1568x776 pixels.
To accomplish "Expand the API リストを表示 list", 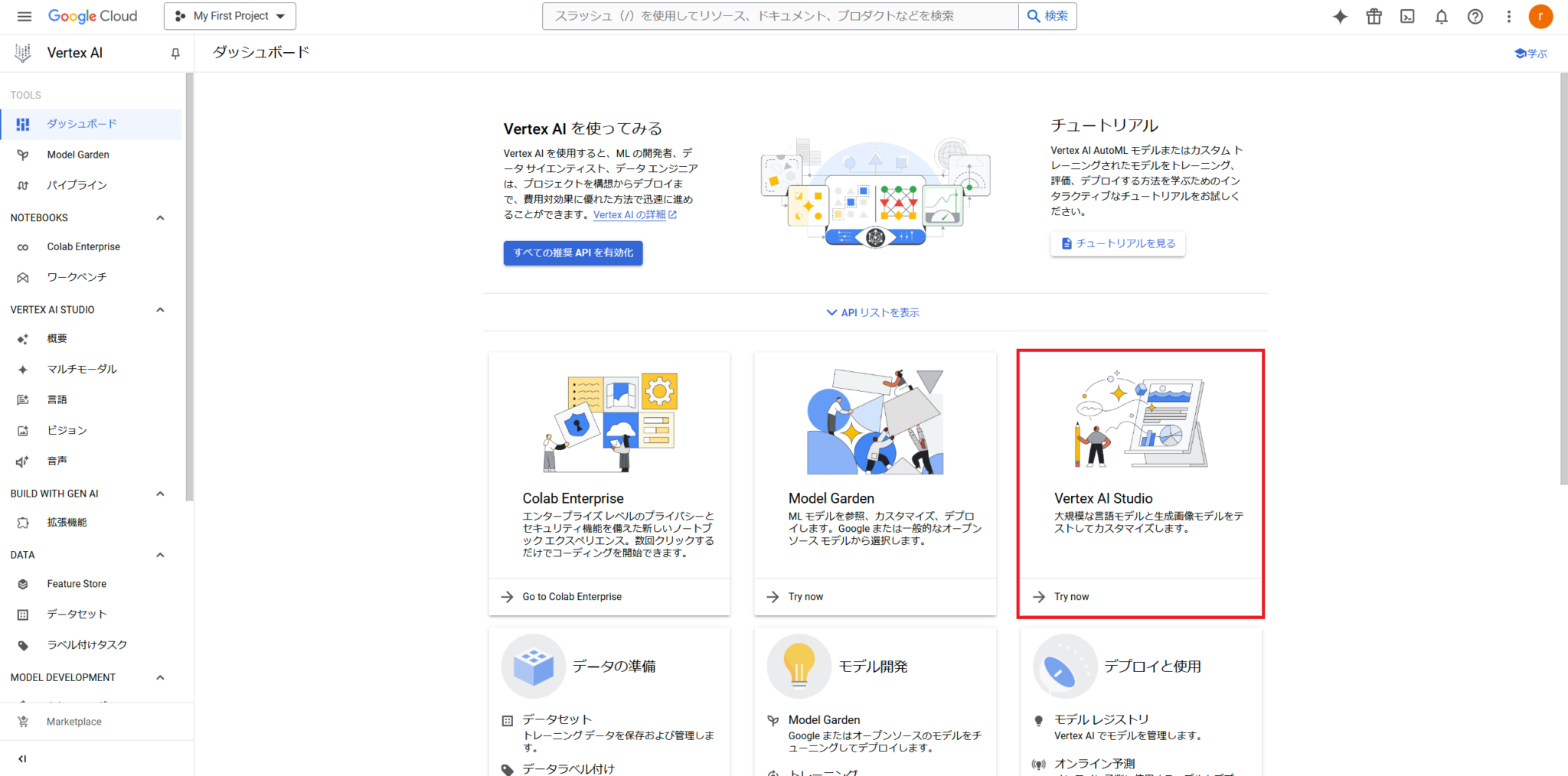I will pos(874,312).
